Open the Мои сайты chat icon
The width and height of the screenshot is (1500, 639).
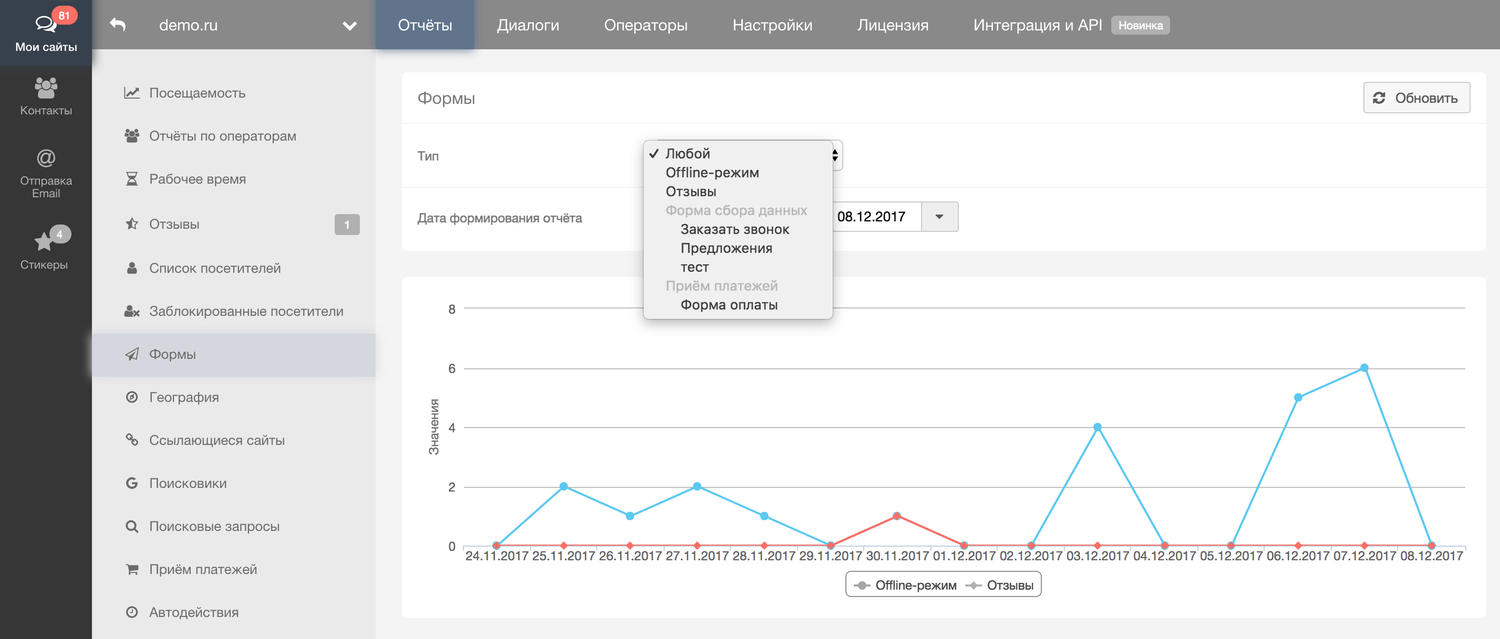(45, 23)
